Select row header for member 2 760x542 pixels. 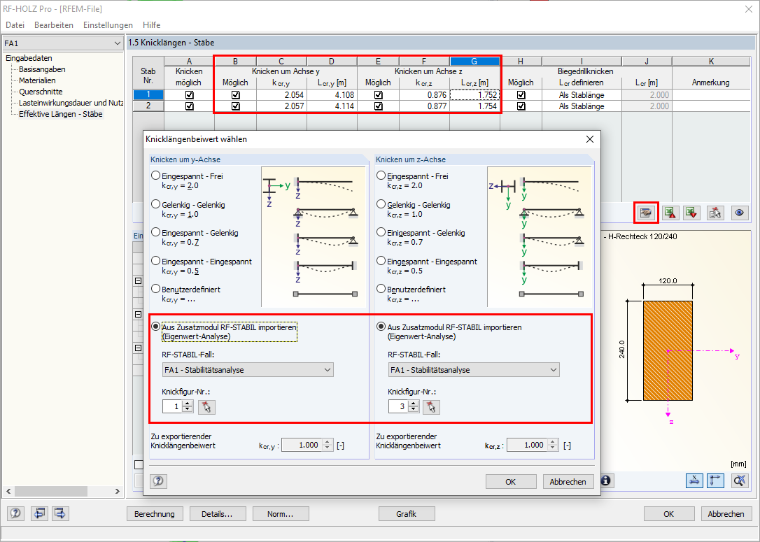click(x=148, y=106)
